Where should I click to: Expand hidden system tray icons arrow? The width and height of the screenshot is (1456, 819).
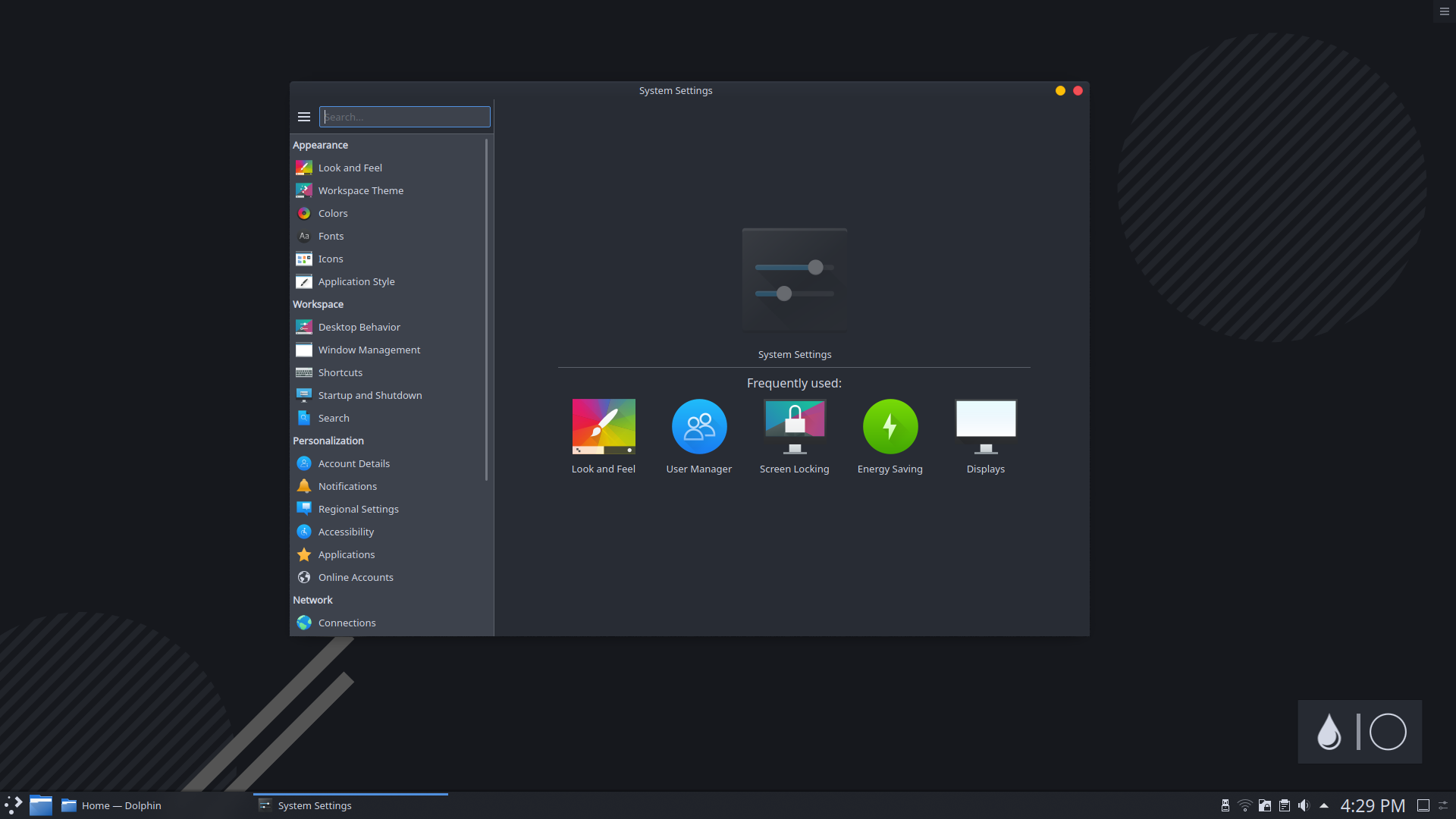[1324, 805]
